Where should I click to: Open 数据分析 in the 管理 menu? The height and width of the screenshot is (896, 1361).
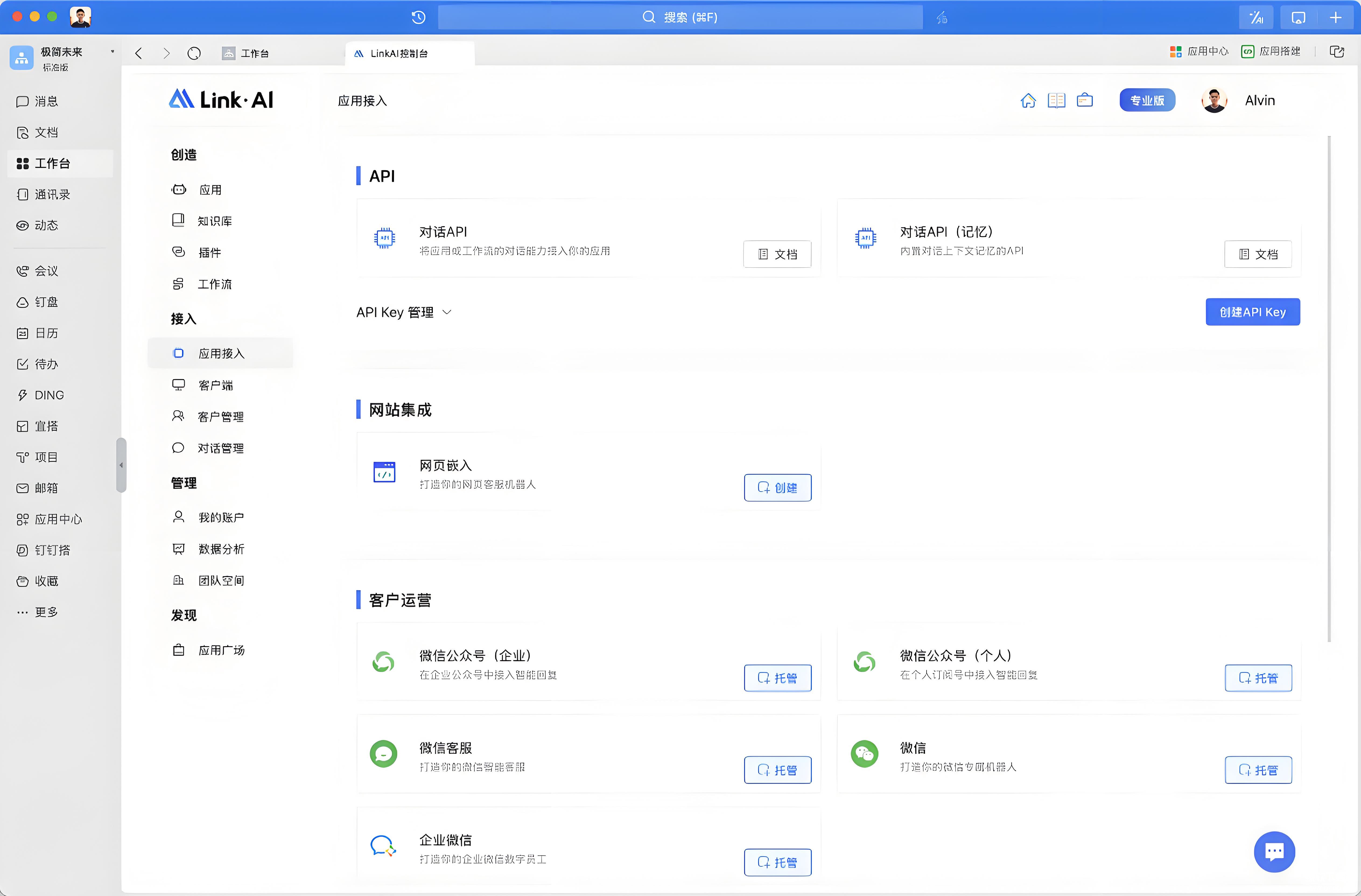pyautogui.click(x=208, y=549)
